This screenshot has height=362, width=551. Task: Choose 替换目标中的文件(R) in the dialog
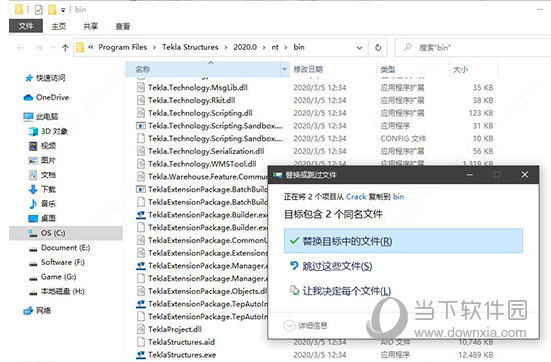[403, 241]
